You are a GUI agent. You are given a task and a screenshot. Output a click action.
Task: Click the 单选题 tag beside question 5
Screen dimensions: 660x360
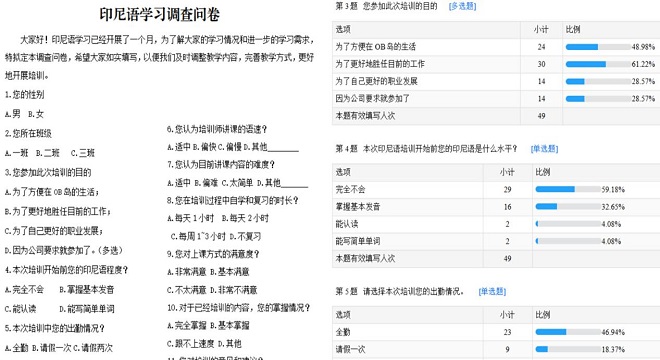coord(492,291)
